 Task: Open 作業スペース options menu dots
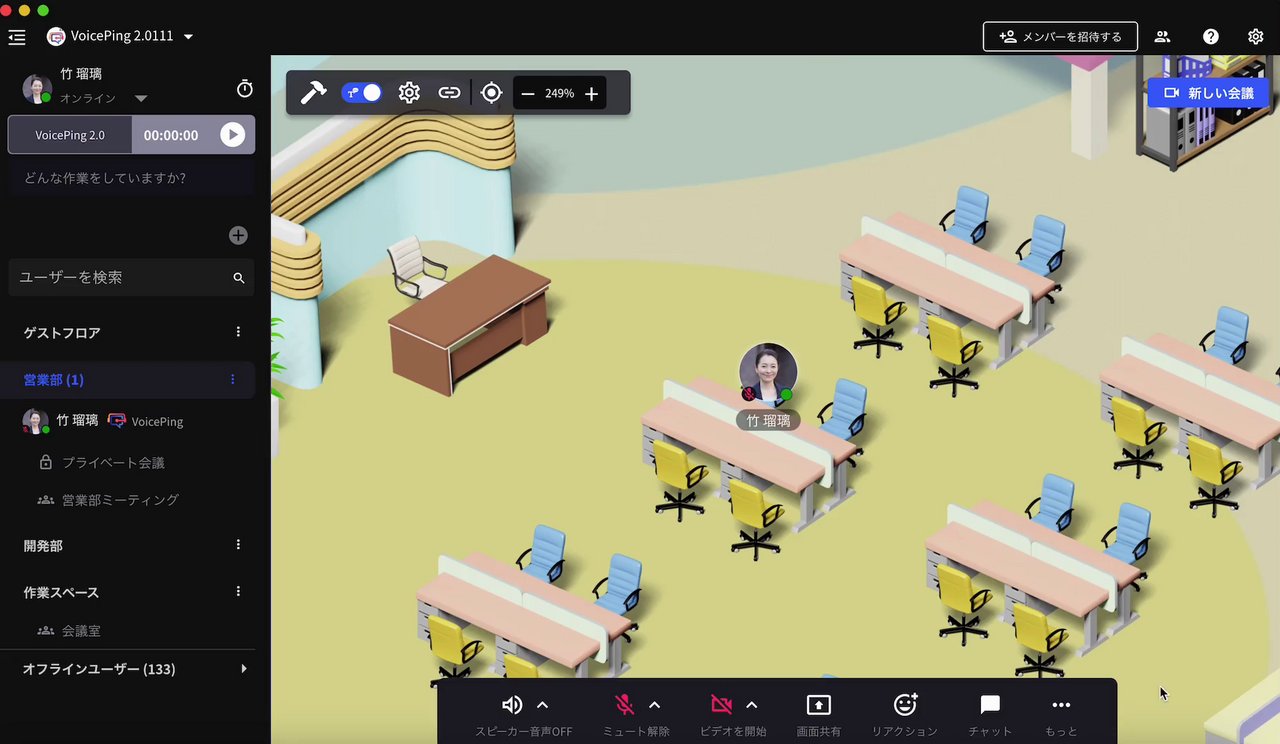(x=238, y=591)
